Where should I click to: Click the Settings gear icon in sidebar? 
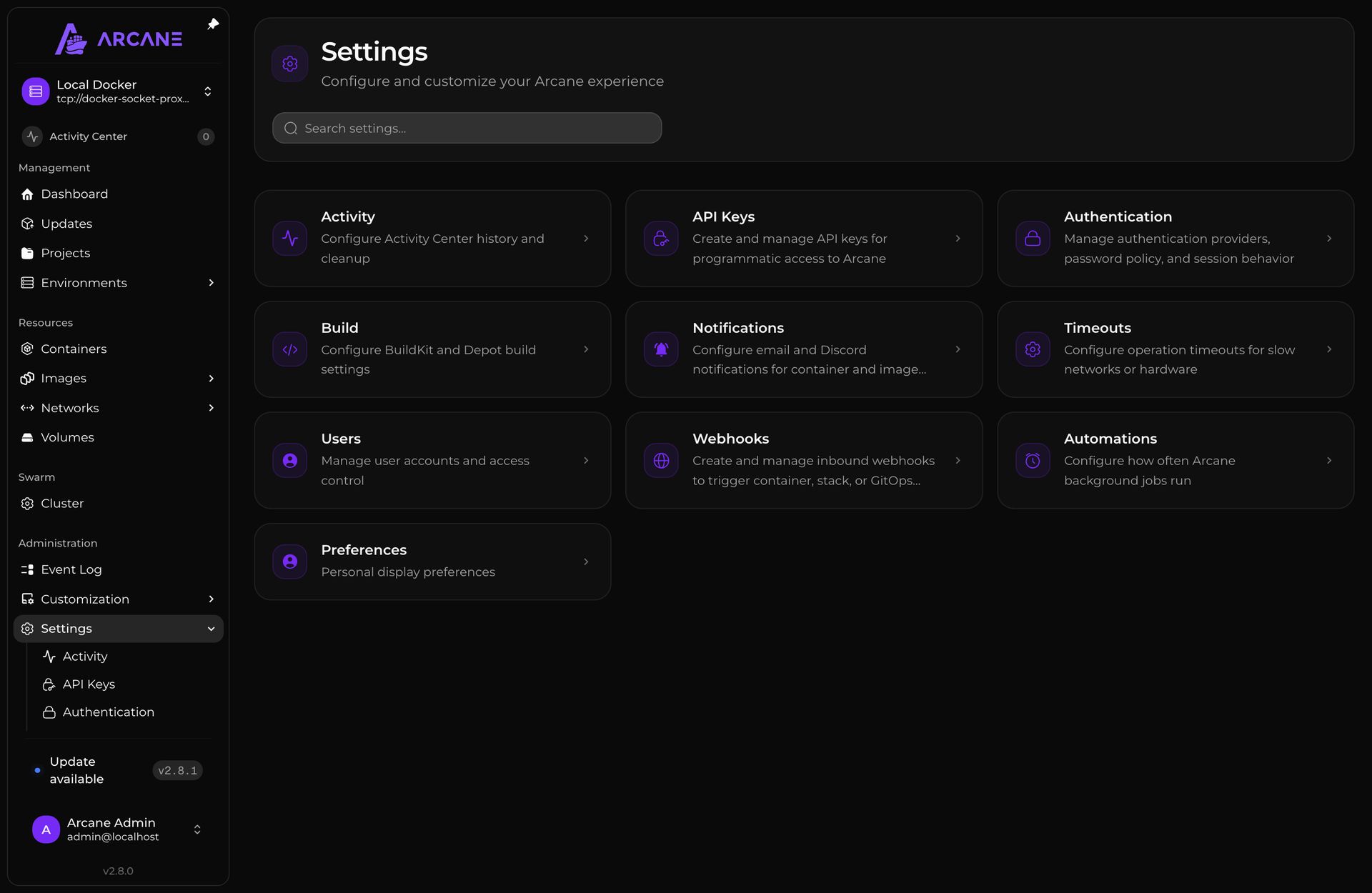tap(27, 629)
